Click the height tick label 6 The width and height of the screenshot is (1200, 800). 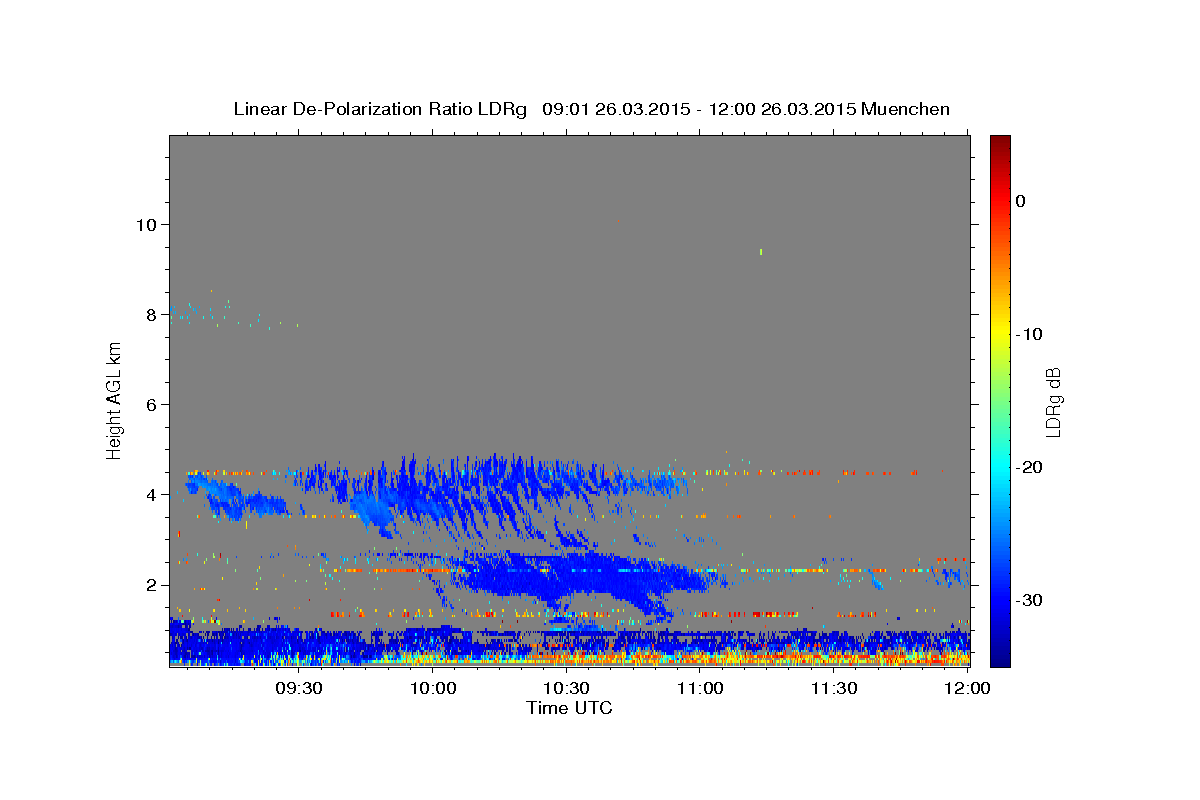pos(153,404)
